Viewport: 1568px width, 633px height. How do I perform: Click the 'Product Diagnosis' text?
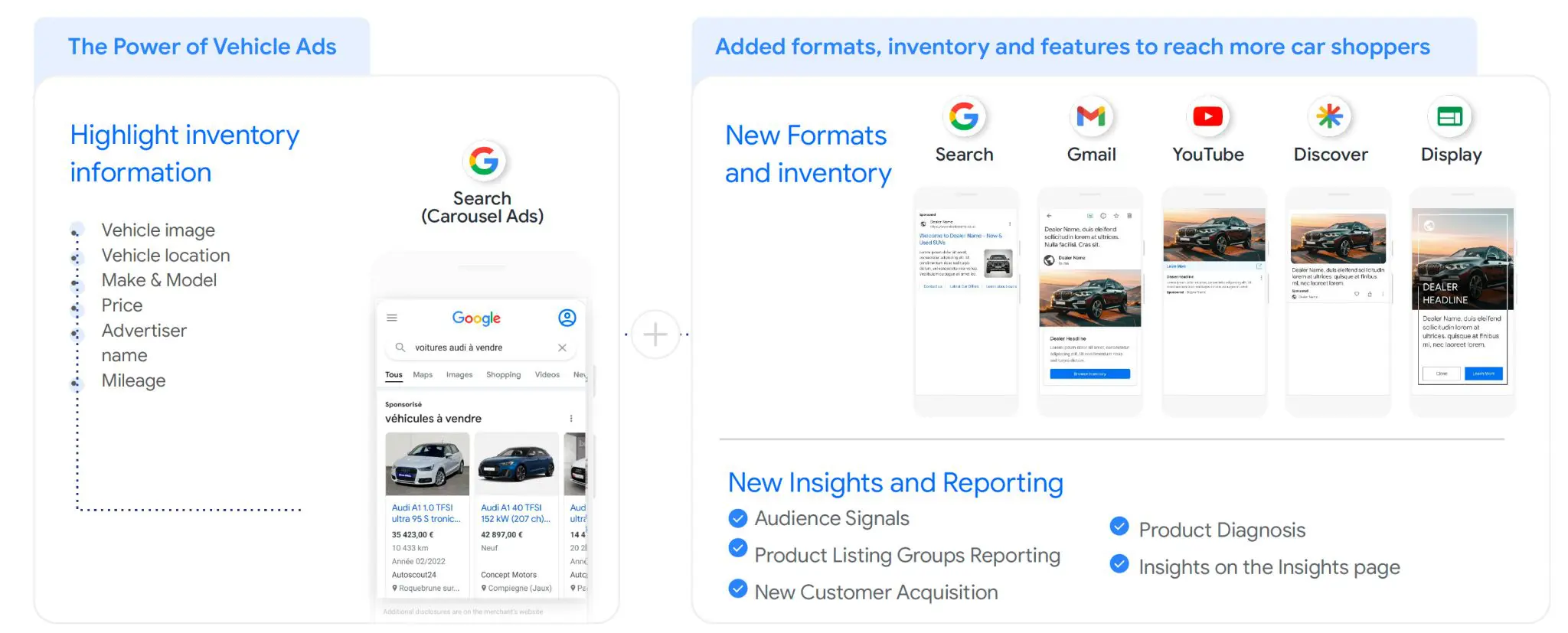[x=1222, y=530]
